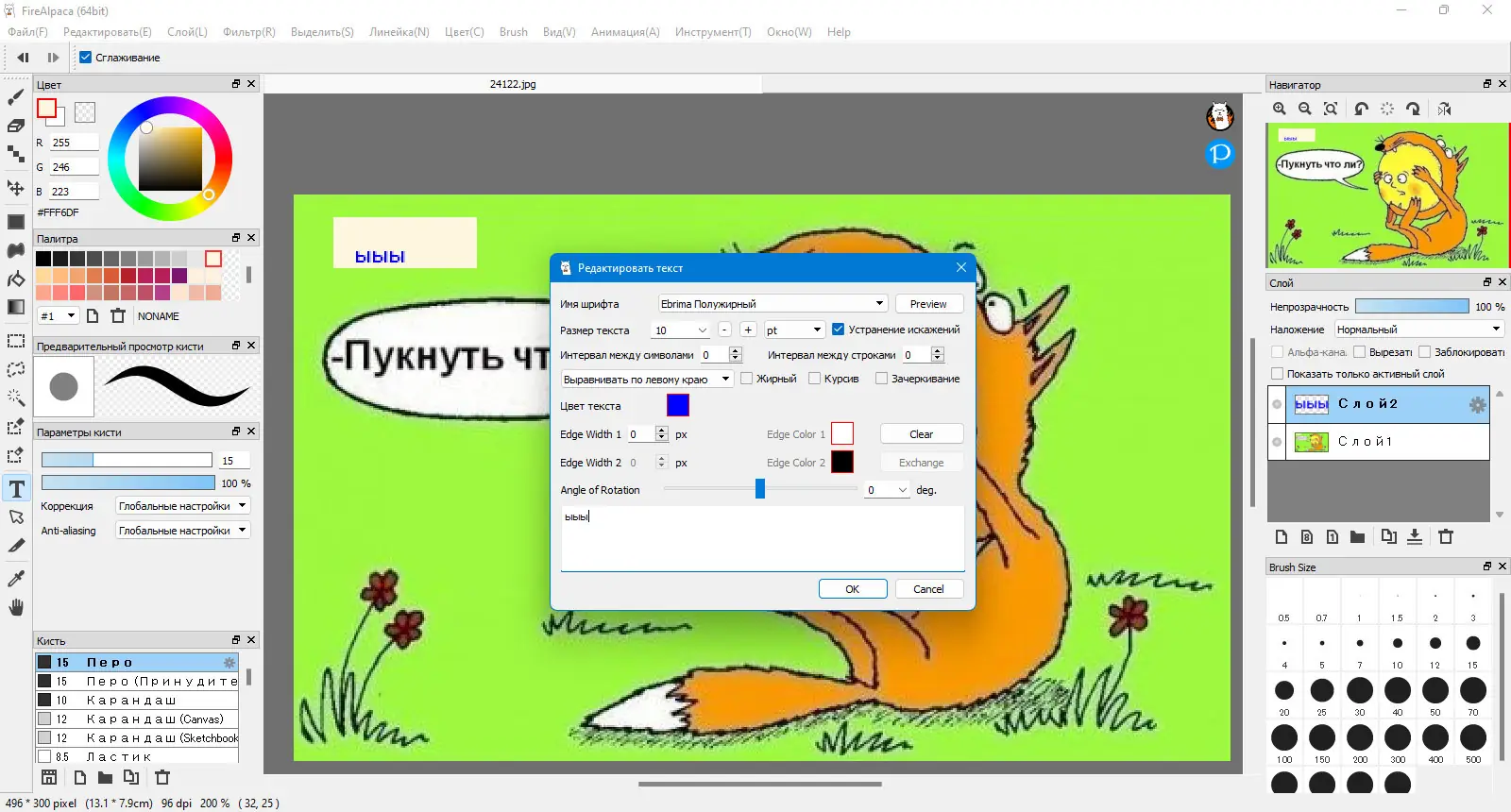The image size is (1511, 812).
Task: Adjust the Angle of Rotation slider
Action: coord(760,489)
